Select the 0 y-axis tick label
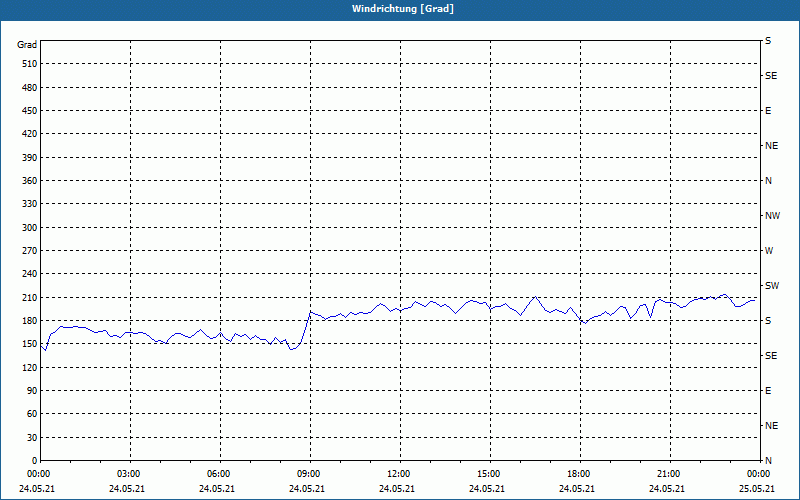800x500 pixels. point(35,461)
